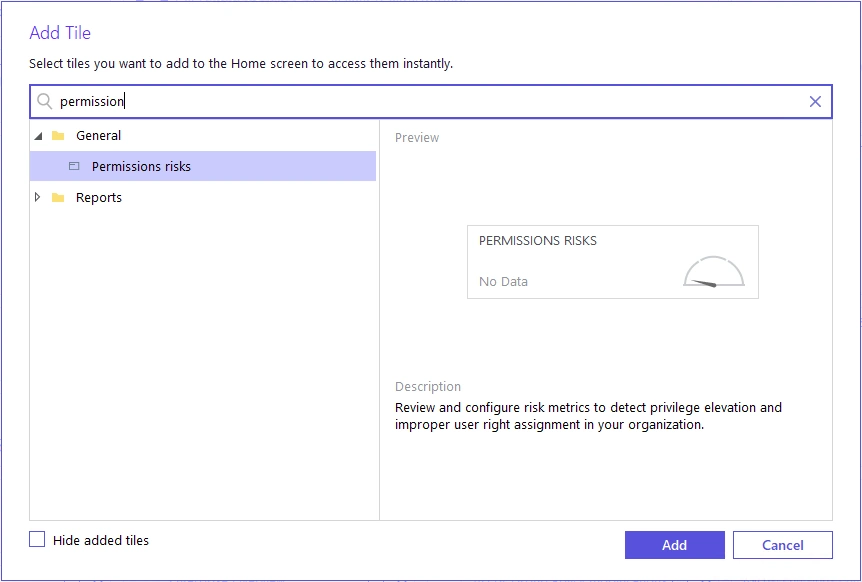Enable the Hide added tiles checkbox
Viewport: 862px width, 582px height.
(x=37, y=540)
